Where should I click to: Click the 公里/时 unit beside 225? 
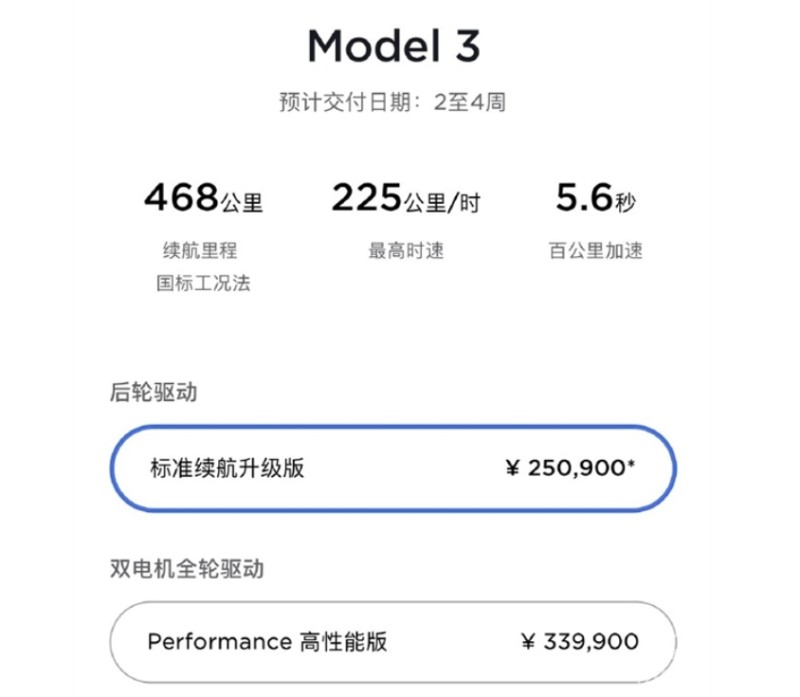click(442, 203)
